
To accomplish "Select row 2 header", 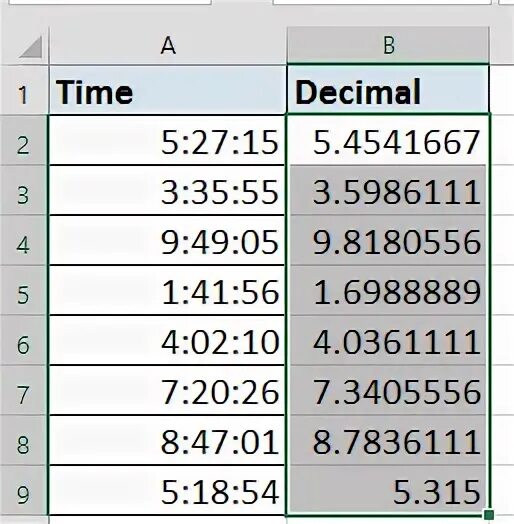I will (x=23, y=140).
